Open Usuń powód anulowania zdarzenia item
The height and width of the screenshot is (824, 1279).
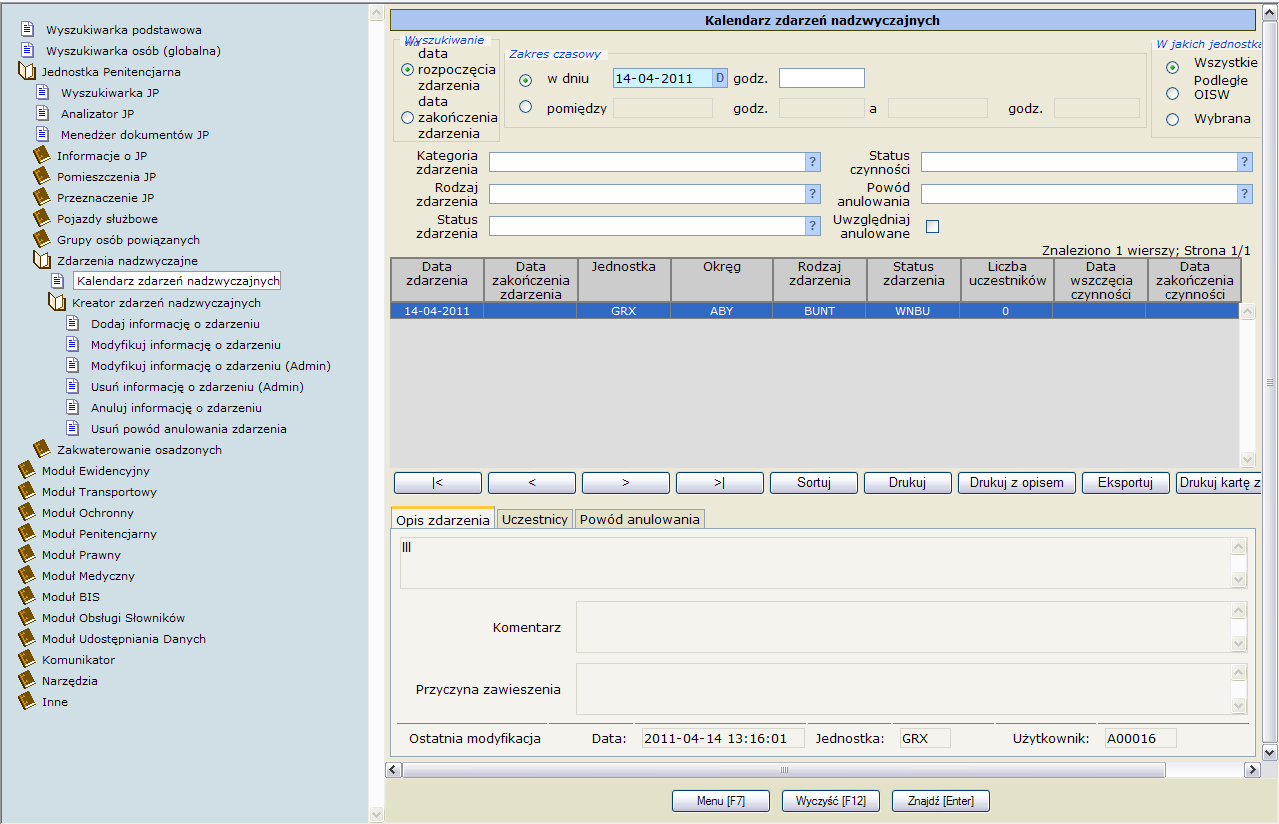pyautogui.click(x=189, y=428)
